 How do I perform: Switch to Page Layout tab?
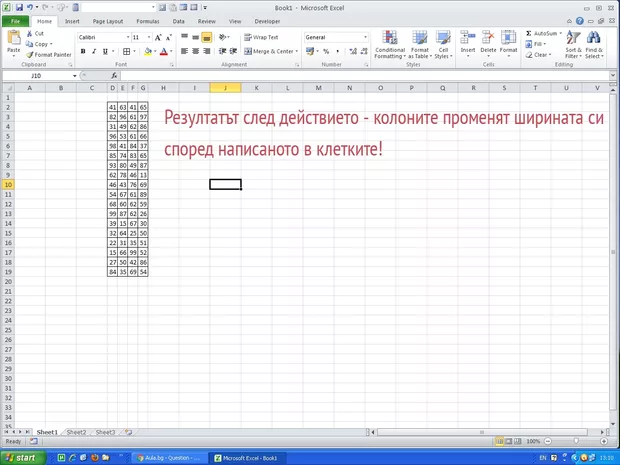(x=108, y=21)
